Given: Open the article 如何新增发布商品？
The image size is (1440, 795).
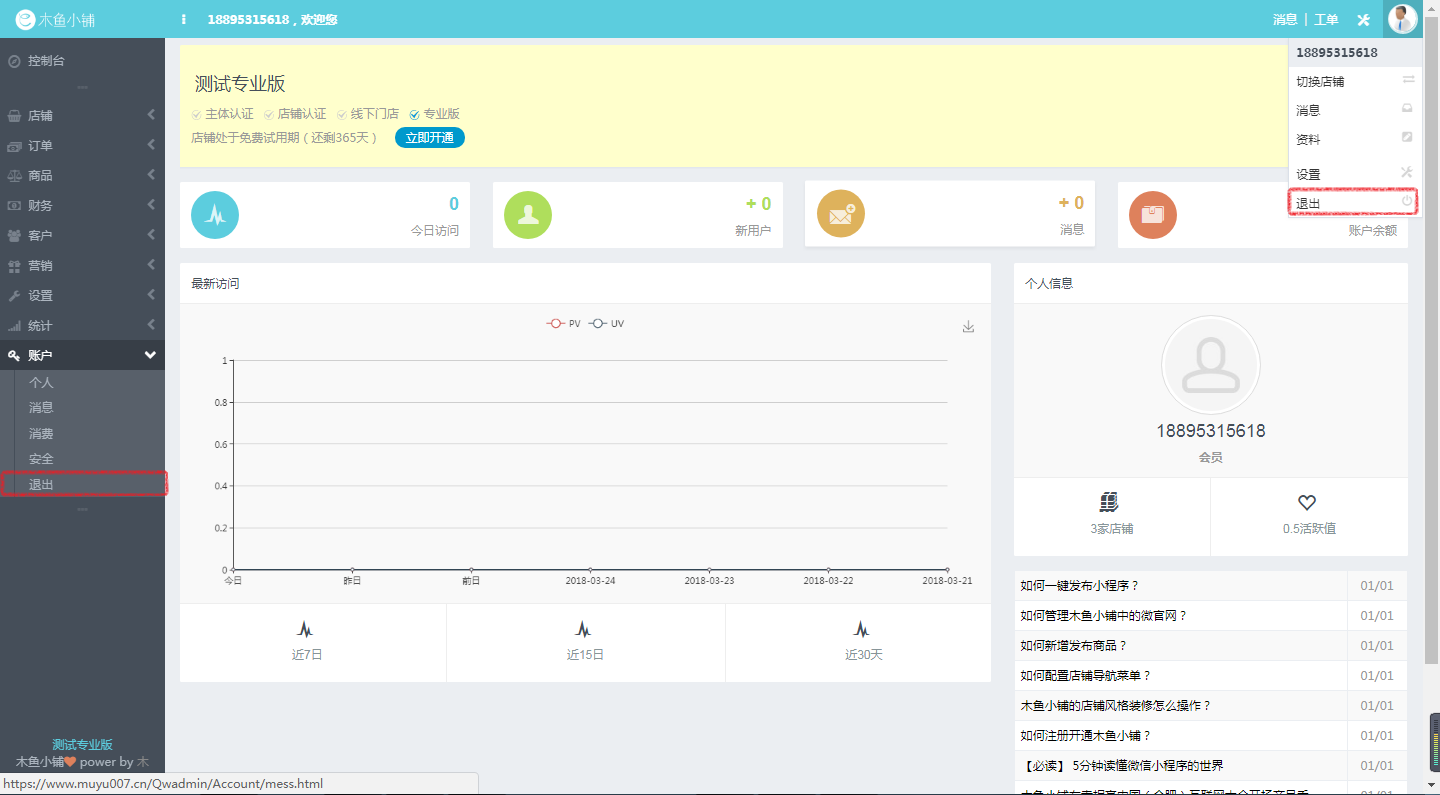Looking at the screenshot, I should tap(1074, 646).
